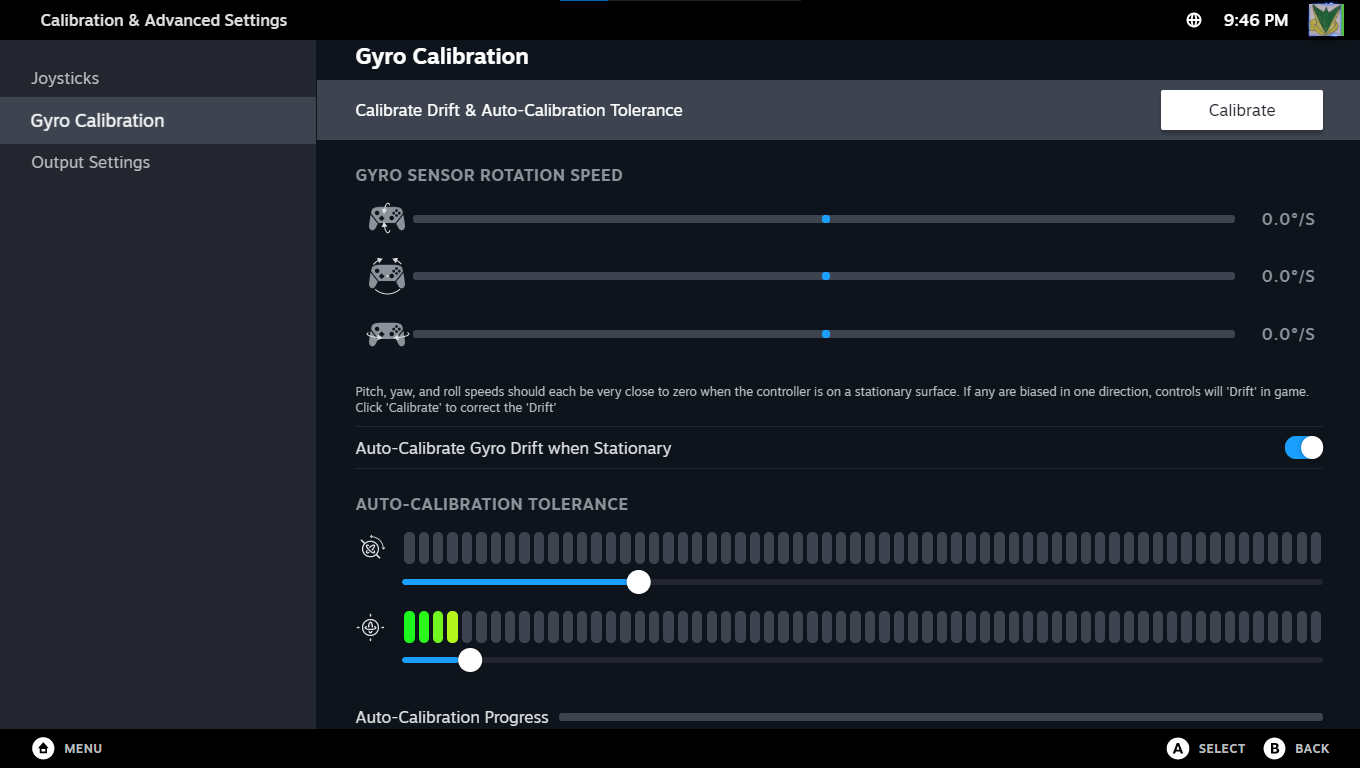Click the 9:46 PM clock
This screenshot has height=768, width=1360.
1255,20
